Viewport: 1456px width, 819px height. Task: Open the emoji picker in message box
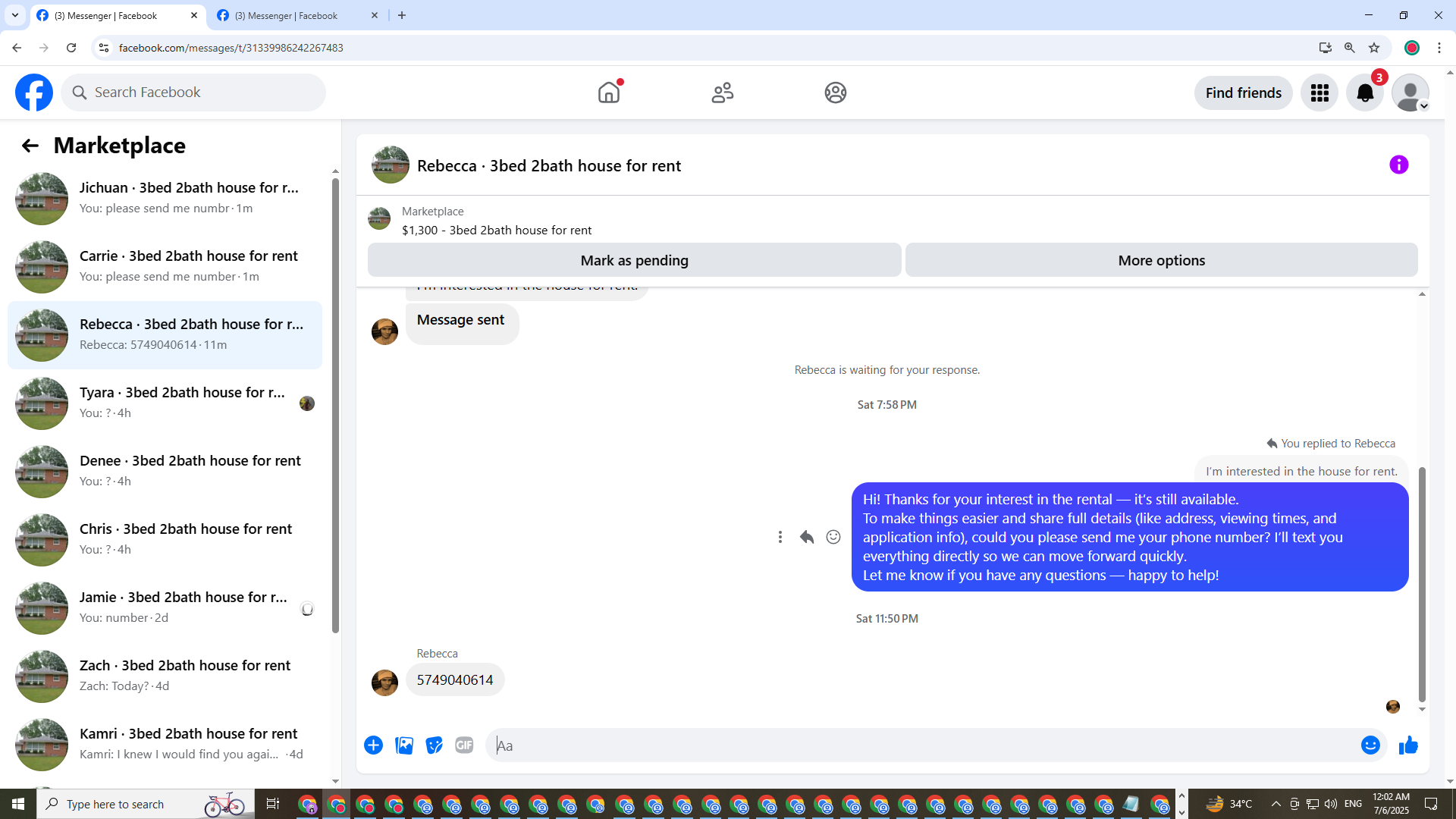tap(1370, 745)
